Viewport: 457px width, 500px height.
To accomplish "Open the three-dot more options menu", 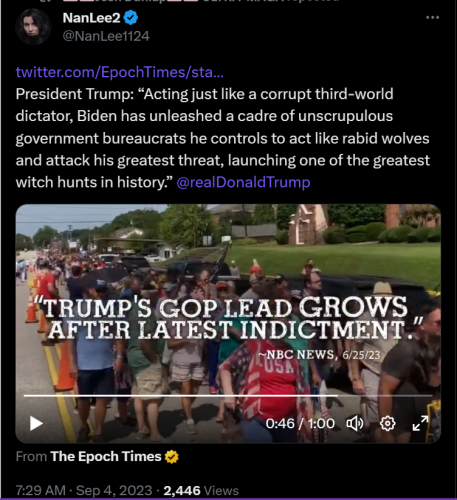I will click(432, 17).
